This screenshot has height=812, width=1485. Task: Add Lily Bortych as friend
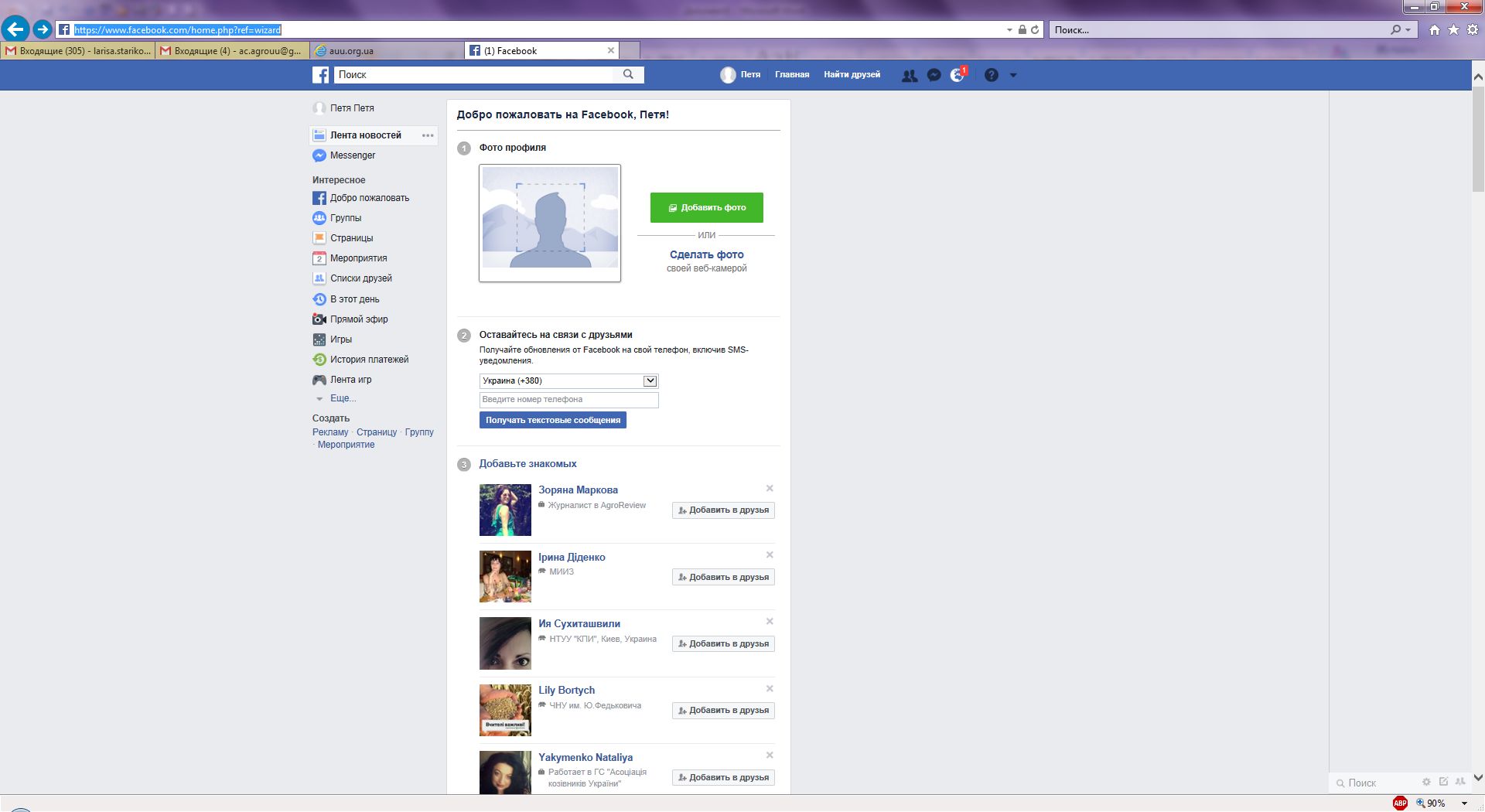tap(723, 711)
